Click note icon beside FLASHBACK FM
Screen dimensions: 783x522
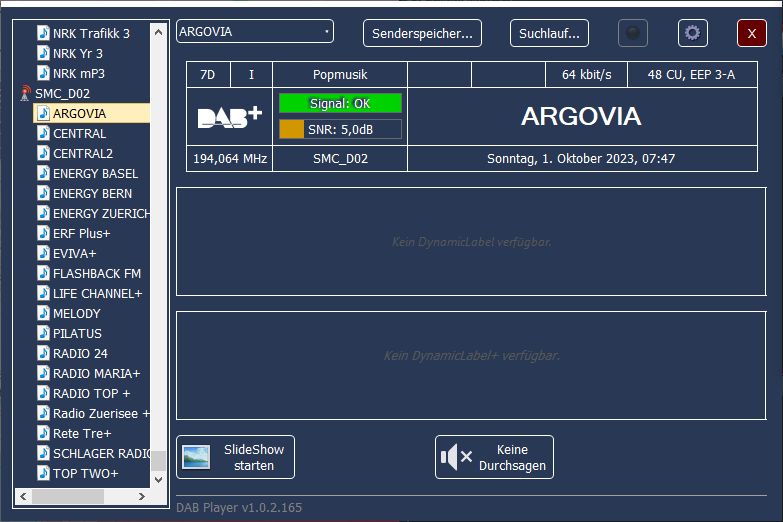coord(43,273)
